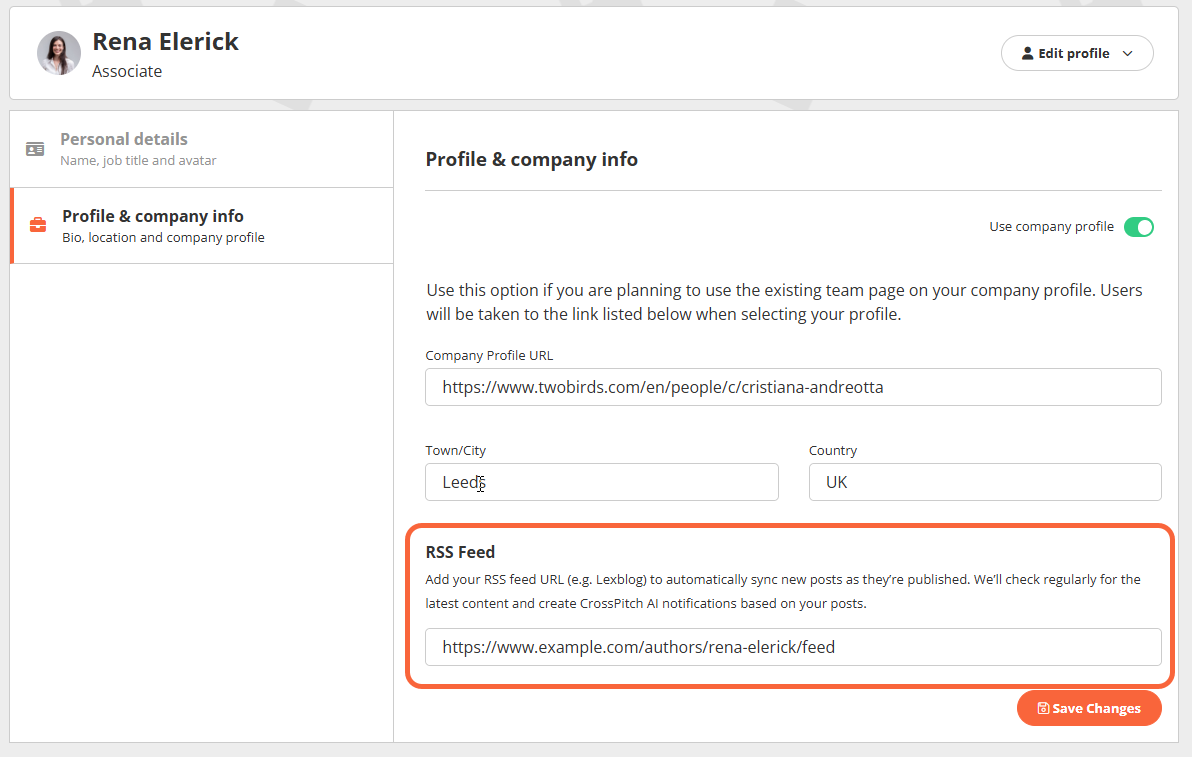Image resolution: width=1192 pixels, height=757 pixels.
Task: Click the Rena Elerick name heading
Action: coord(165,42)
